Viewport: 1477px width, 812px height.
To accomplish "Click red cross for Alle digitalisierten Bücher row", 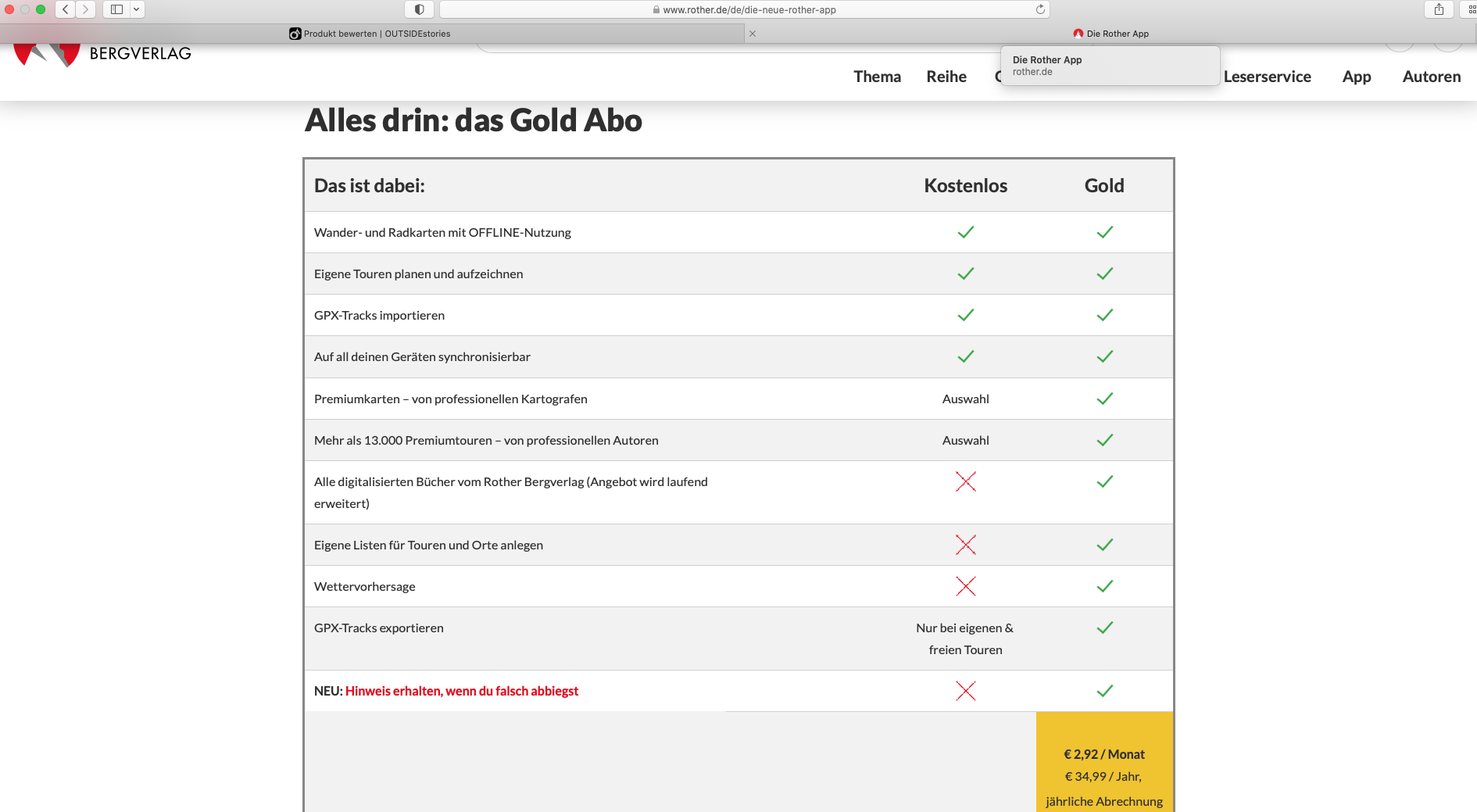I will 966,481.
